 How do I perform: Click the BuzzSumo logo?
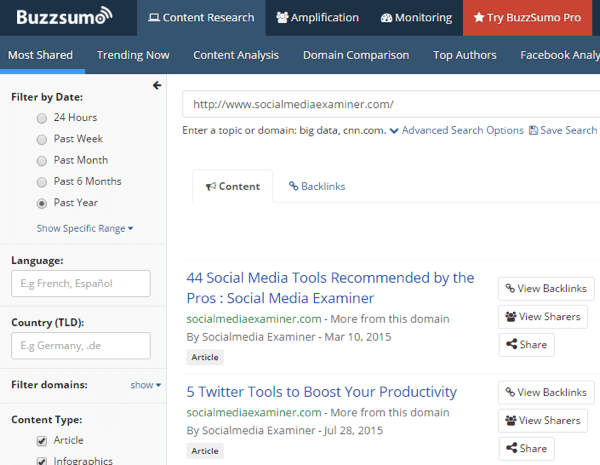pyautogui.click(x=64, y=16)
